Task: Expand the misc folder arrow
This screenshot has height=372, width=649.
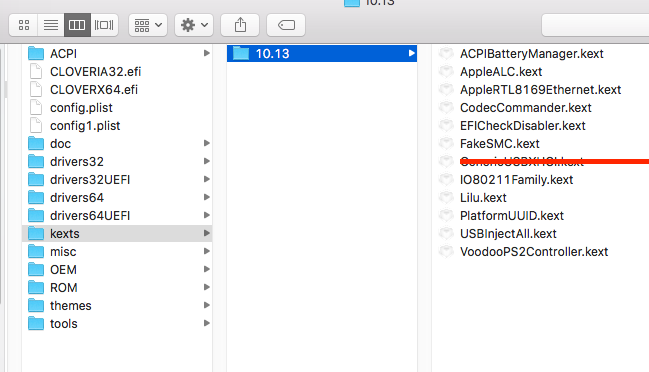Action: tap(206, 251)
